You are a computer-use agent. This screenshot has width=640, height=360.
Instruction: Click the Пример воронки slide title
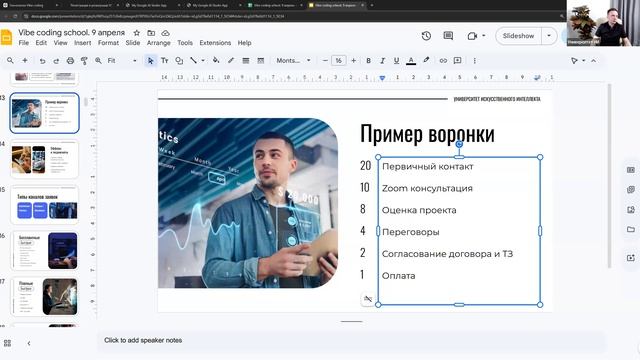[x=427, y=133]
